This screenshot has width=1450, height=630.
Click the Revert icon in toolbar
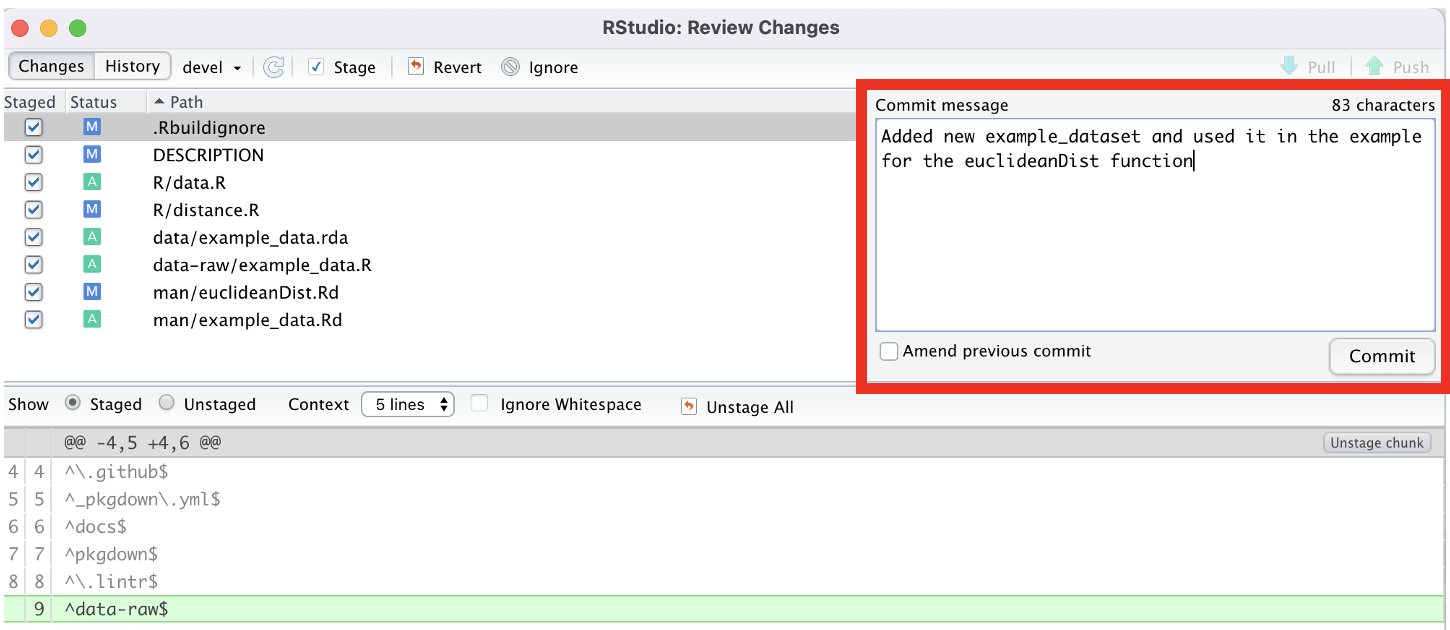coord(416,67)
